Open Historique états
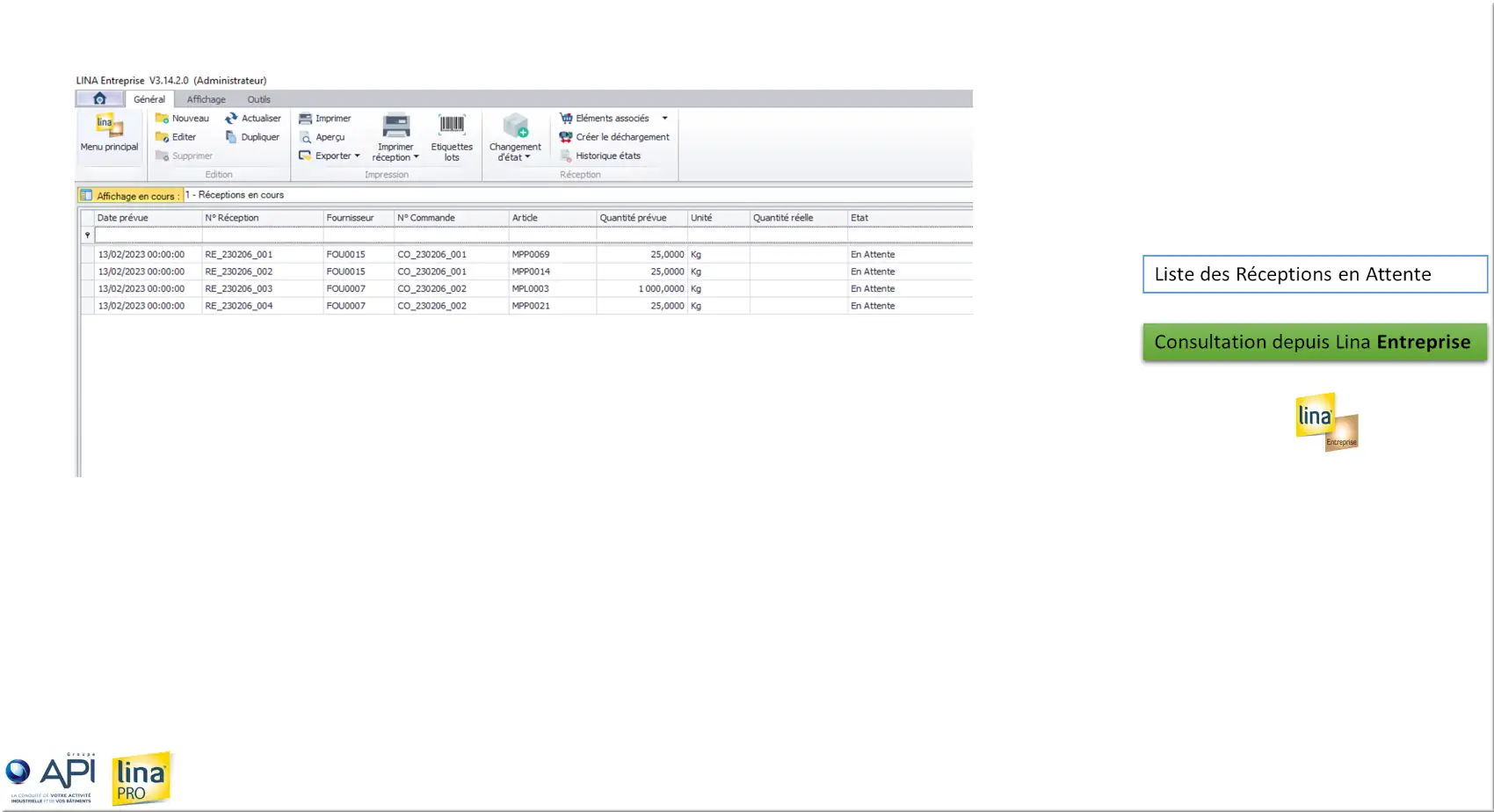1494x812 pixels. click(x=600, y=156)
